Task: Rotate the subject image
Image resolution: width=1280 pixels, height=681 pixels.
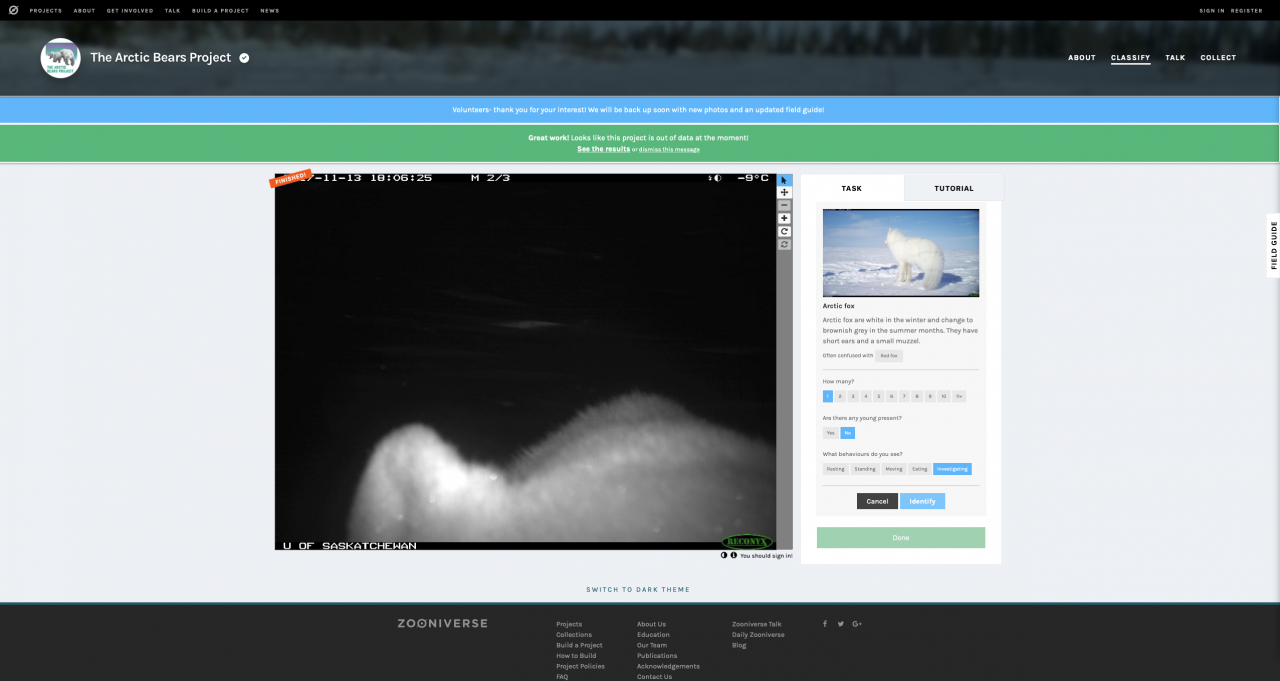Action: click(785, 231)
